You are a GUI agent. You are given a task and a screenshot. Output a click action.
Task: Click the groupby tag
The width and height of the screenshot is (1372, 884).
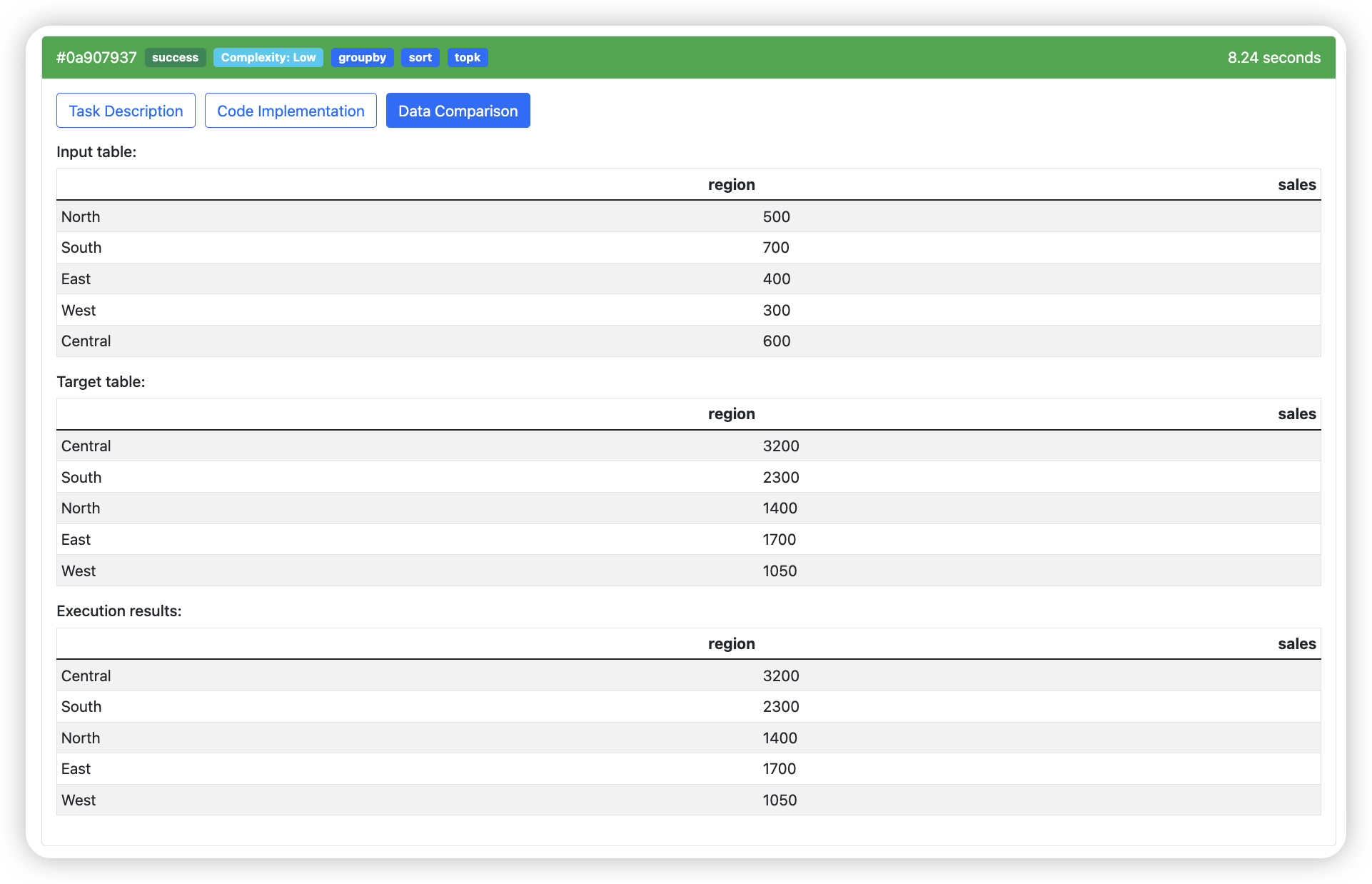coord(362,58)
